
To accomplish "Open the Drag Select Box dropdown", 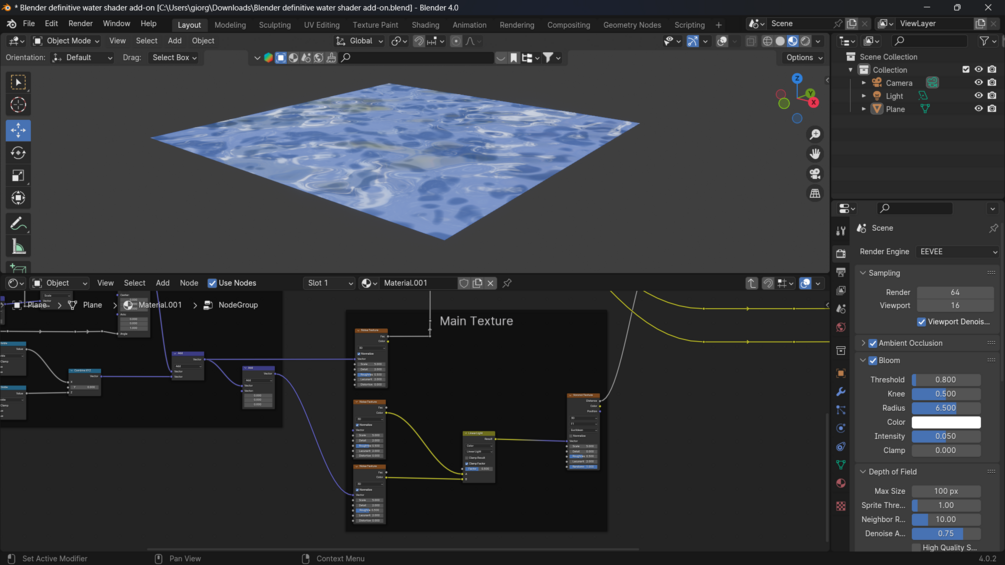I will [174, 58].
